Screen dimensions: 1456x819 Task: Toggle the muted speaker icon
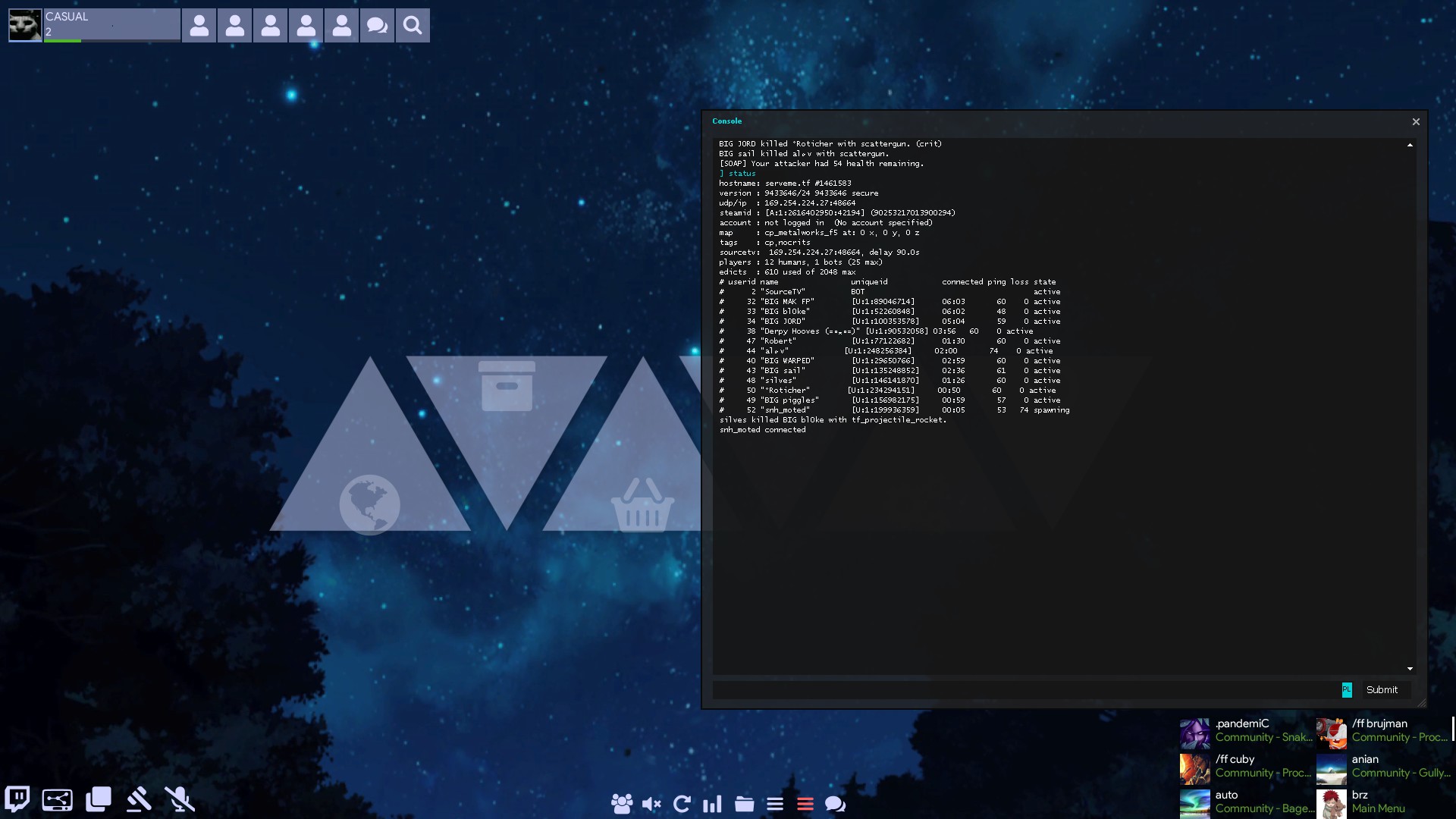coord(651,804)
